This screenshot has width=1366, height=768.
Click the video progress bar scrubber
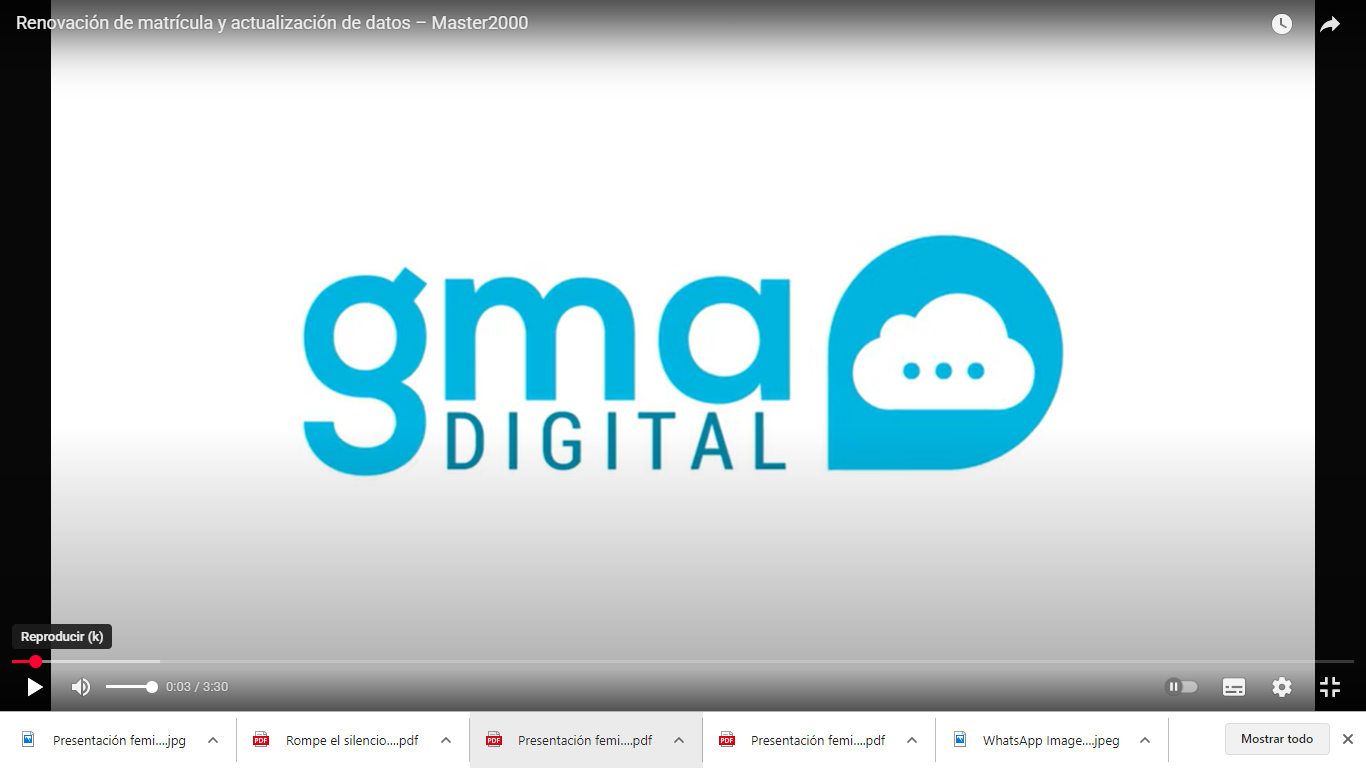(x=36, y=661)
